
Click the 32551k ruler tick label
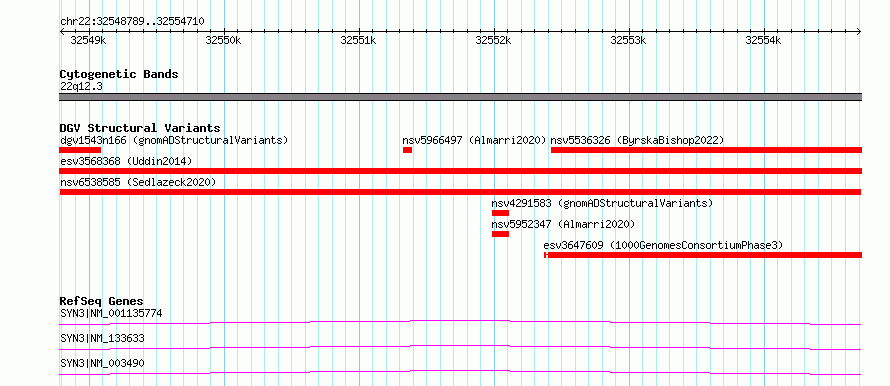[358, 40]
